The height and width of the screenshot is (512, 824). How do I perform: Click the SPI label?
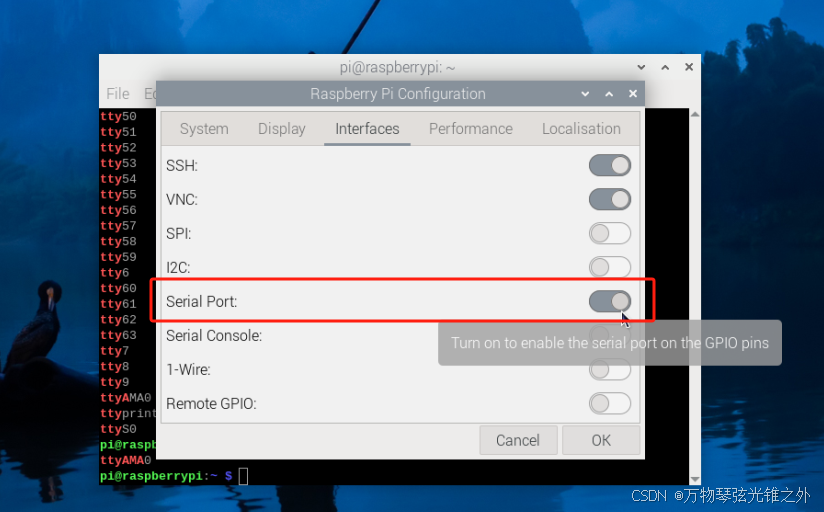pos(179,233)
